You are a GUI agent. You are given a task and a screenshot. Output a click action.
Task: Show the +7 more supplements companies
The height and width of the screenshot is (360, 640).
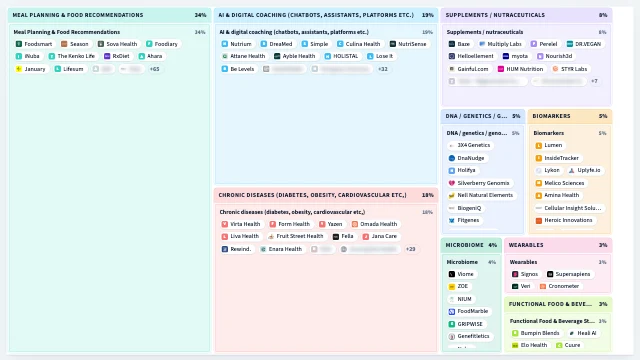594,81
